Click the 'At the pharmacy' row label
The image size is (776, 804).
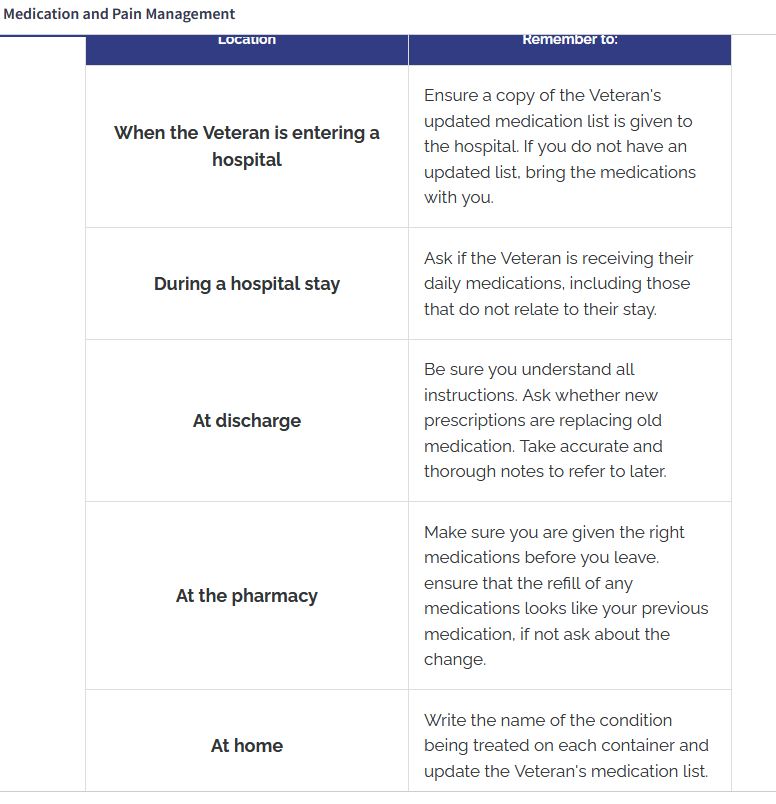tap(246, 596)
